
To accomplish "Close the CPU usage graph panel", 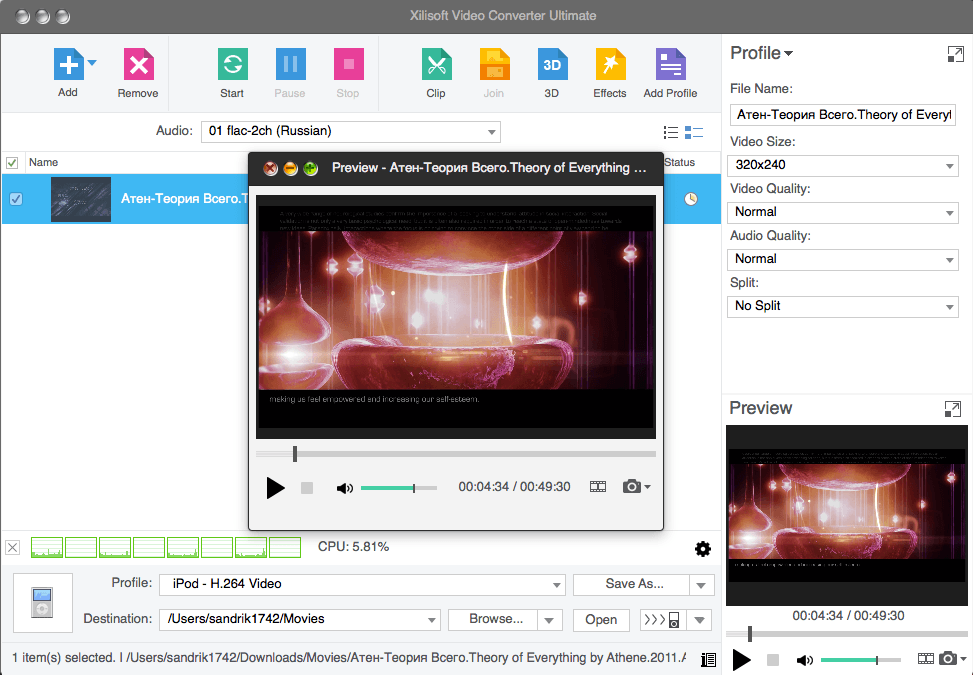I will click(12, 547).
